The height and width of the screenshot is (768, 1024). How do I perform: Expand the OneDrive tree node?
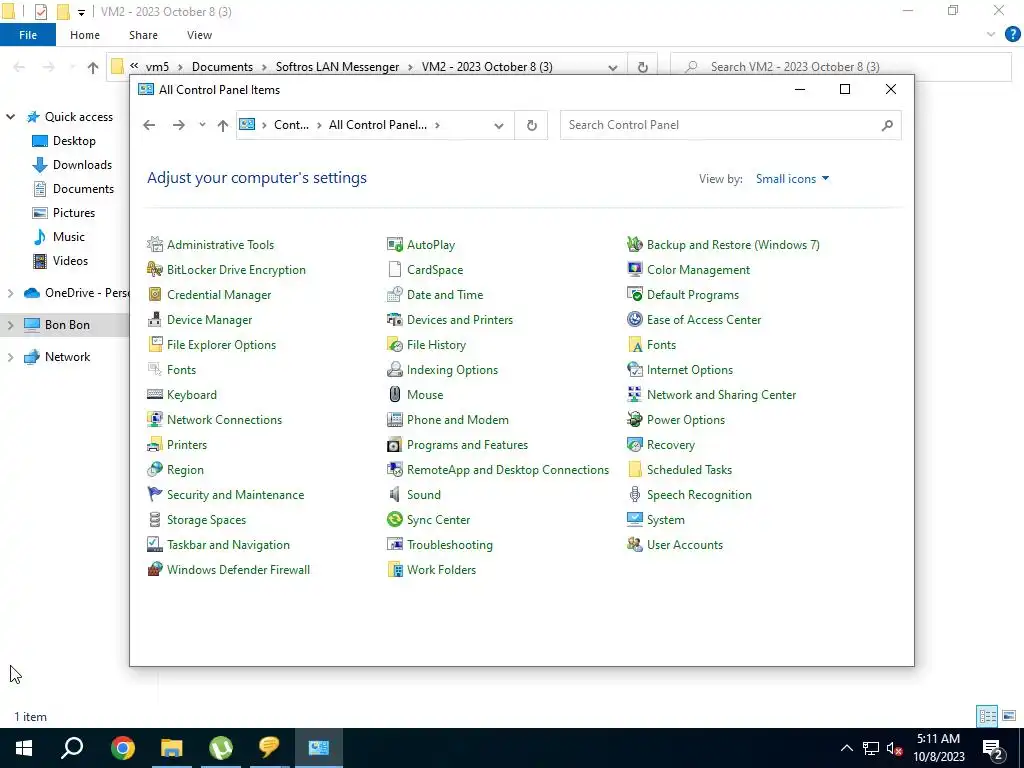(x=10, y=293)
